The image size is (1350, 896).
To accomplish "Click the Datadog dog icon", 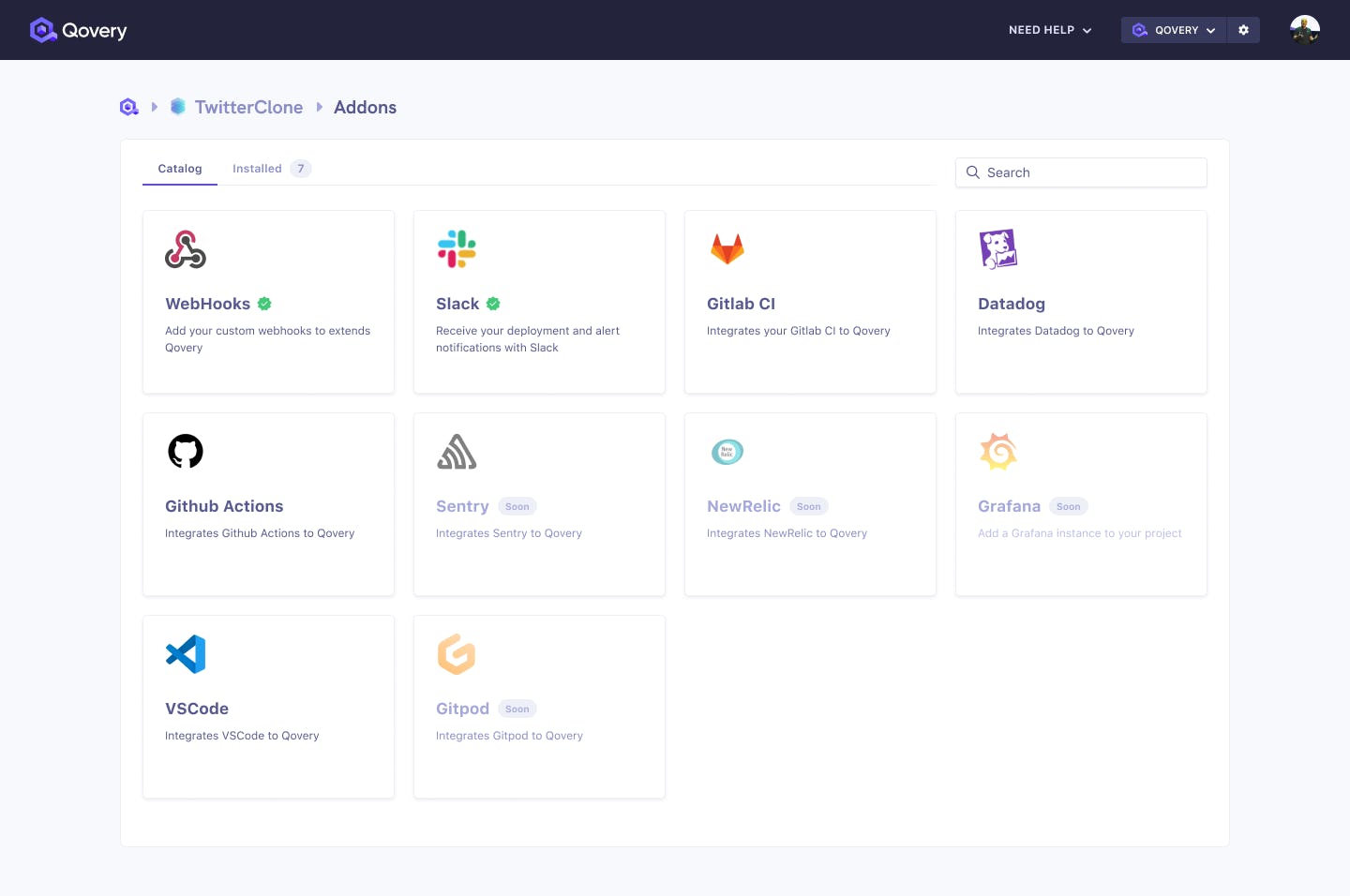I will [x=998, y=248].
